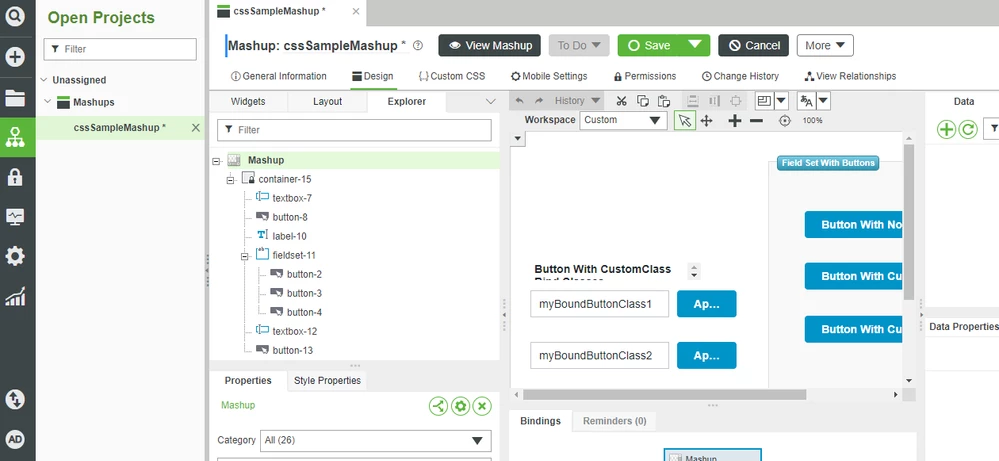Collapse the Mashups group in Open Projects
This screenshot has height=461, width=999.
[x=48, y=102]
